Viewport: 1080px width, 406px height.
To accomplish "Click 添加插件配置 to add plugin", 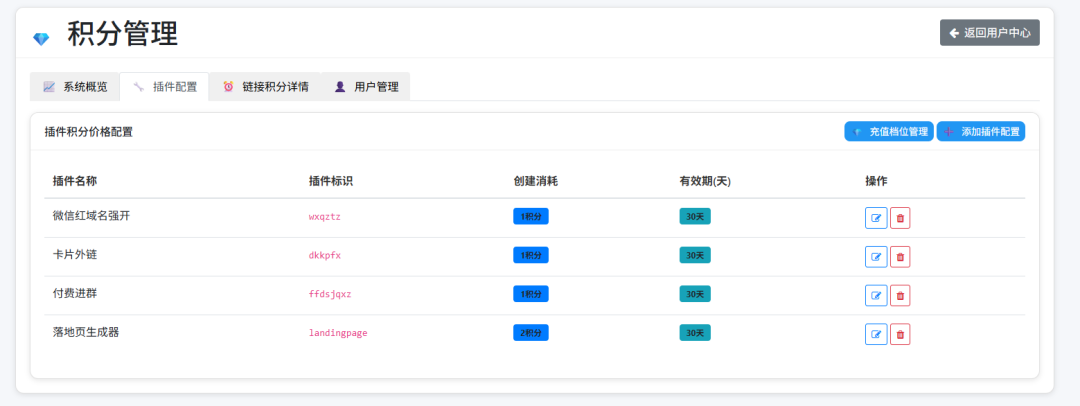I will pyautogui.click(x=980, y=131).
